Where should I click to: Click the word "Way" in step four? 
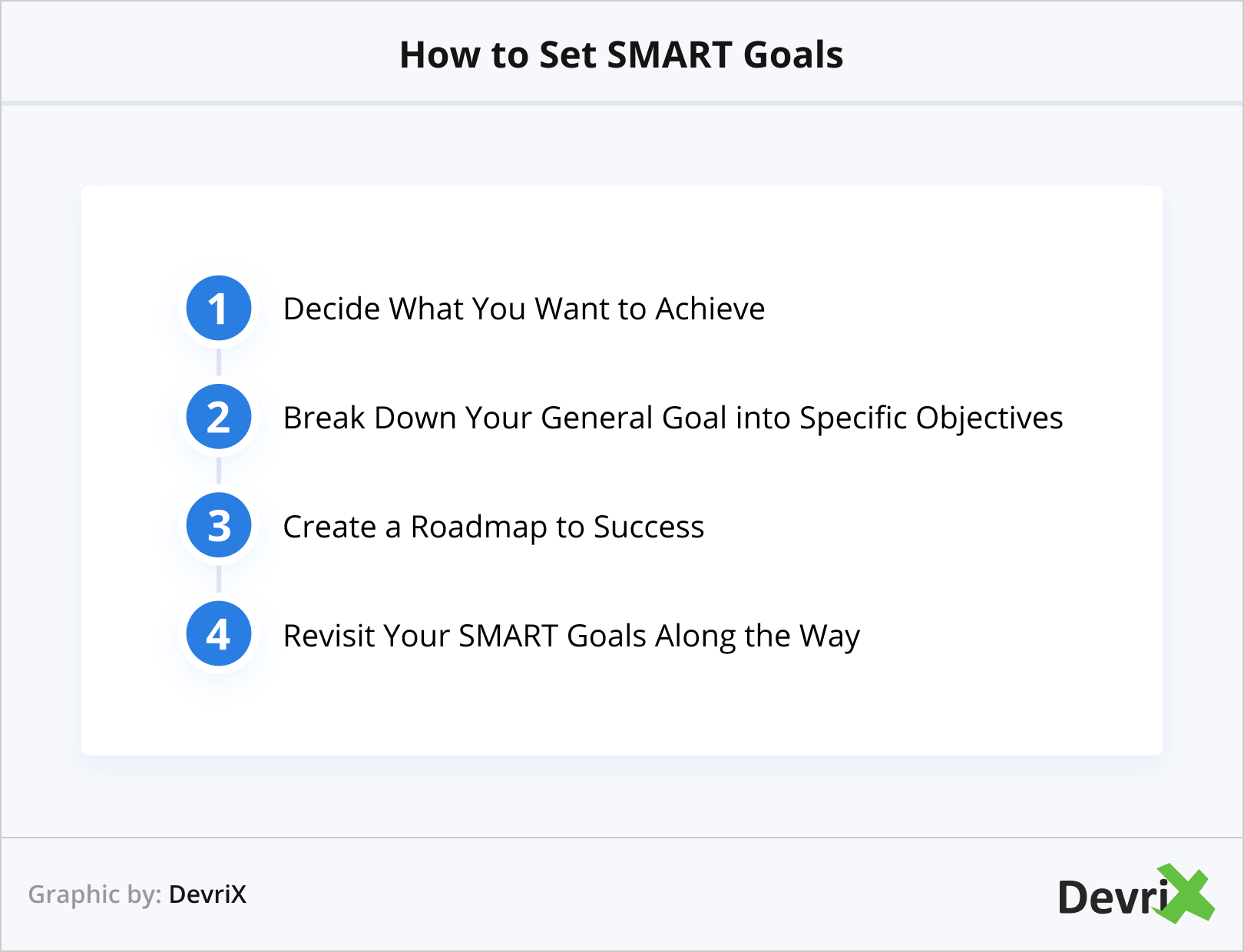tap(829, 636)
